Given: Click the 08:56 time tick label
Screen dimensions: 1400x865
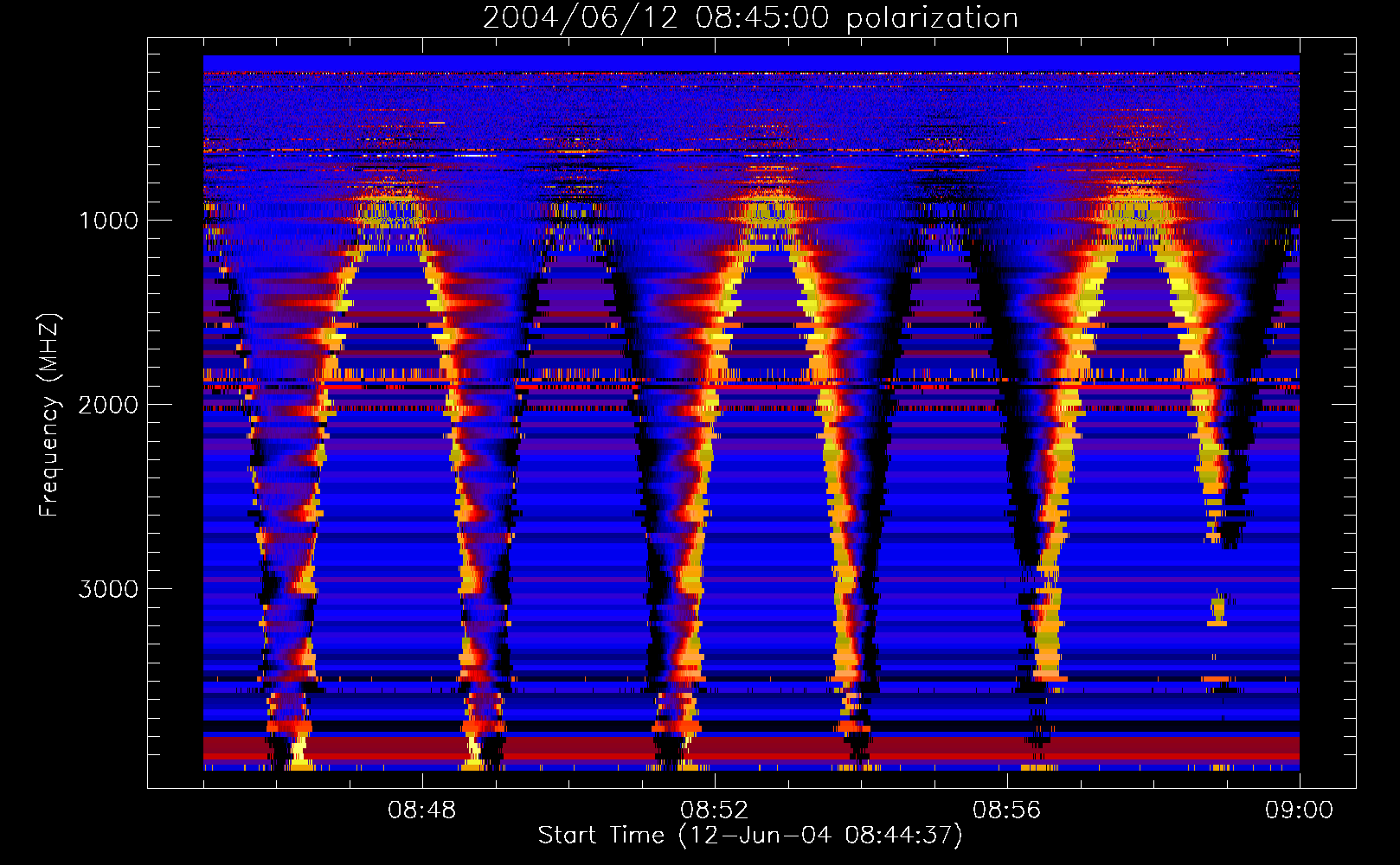Looking at the screenshot, I should 1007,811.
